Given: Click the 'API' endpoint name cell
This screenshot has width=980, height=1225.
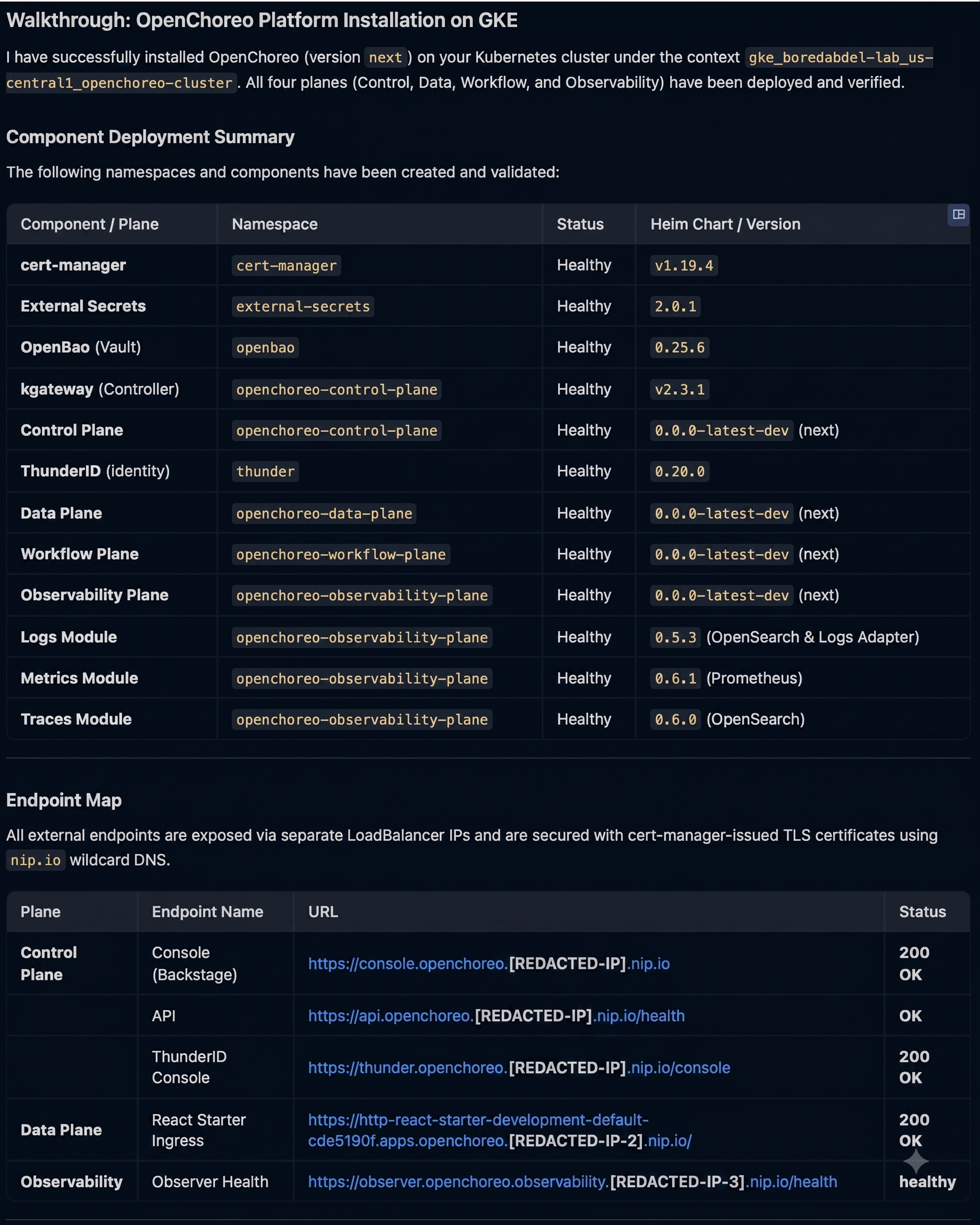Looking at the screenshot, I should tap(164, 1016).
